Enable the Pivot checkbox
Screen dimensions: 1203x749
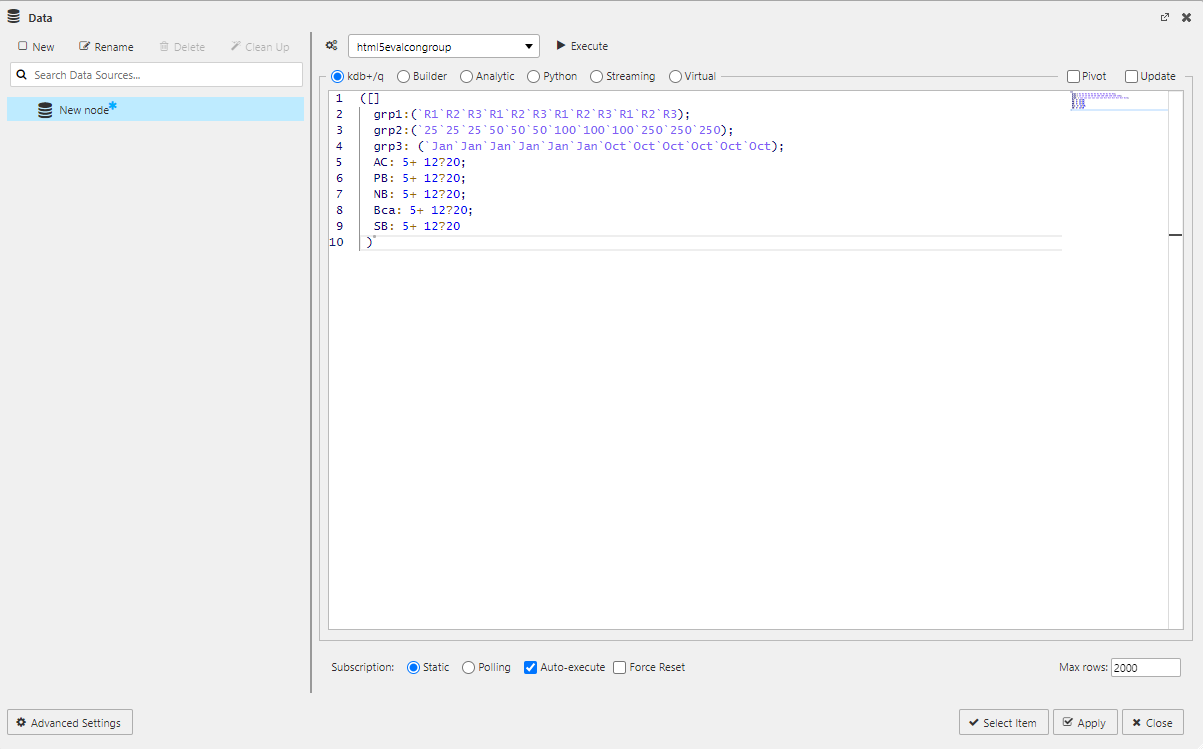click(1073, 77)
